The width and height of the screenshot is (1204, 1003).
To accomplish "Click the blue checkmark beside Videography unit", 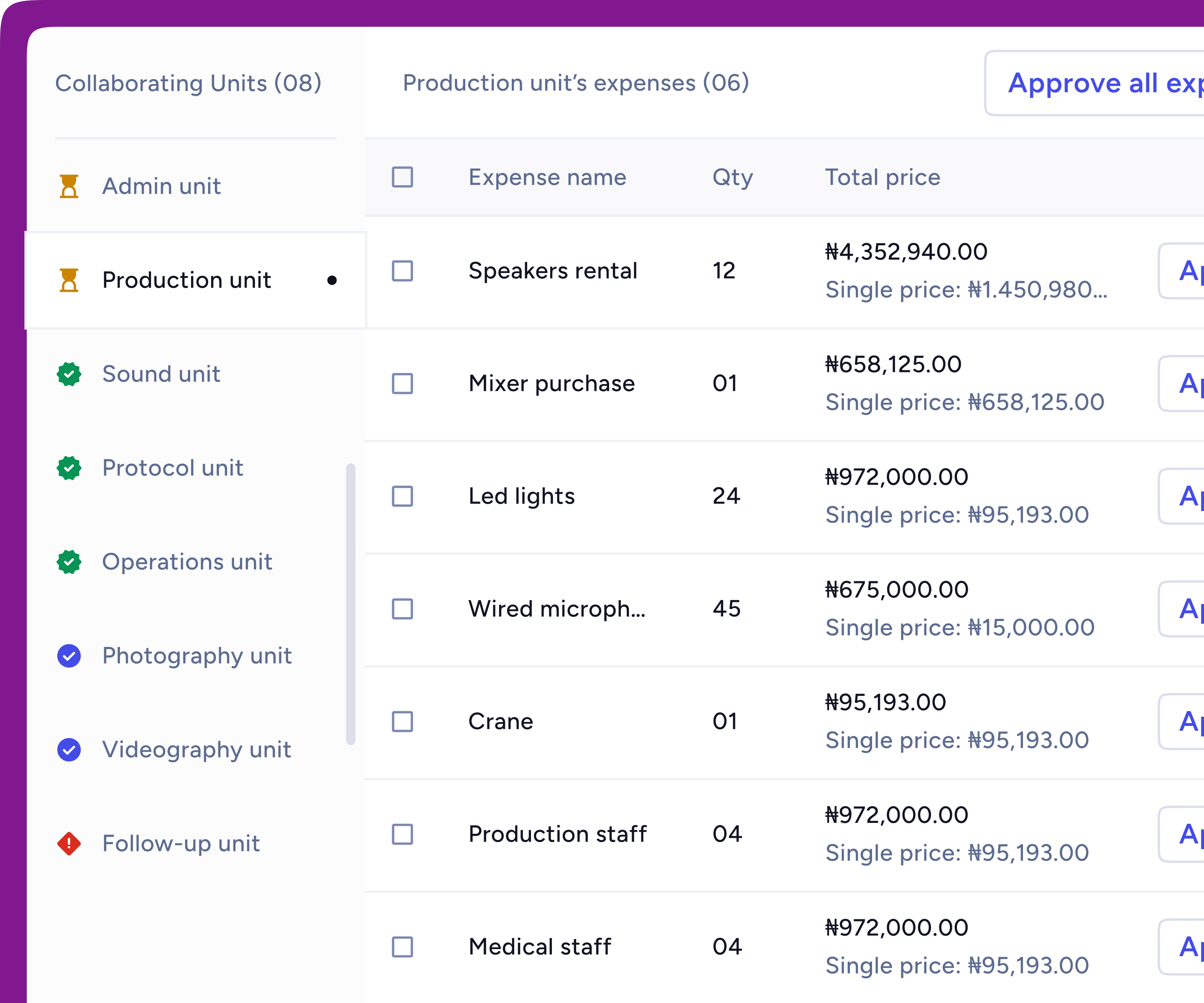I will click(69, 750).
